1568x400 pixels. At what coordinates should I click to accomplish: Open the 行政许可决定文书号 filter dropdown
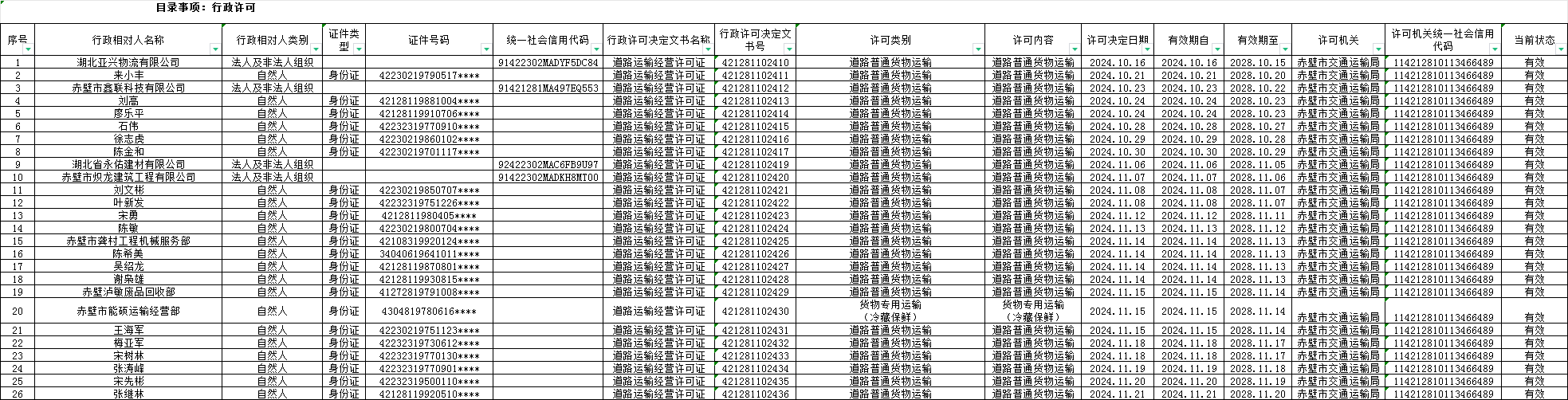[x=790, y=49]
